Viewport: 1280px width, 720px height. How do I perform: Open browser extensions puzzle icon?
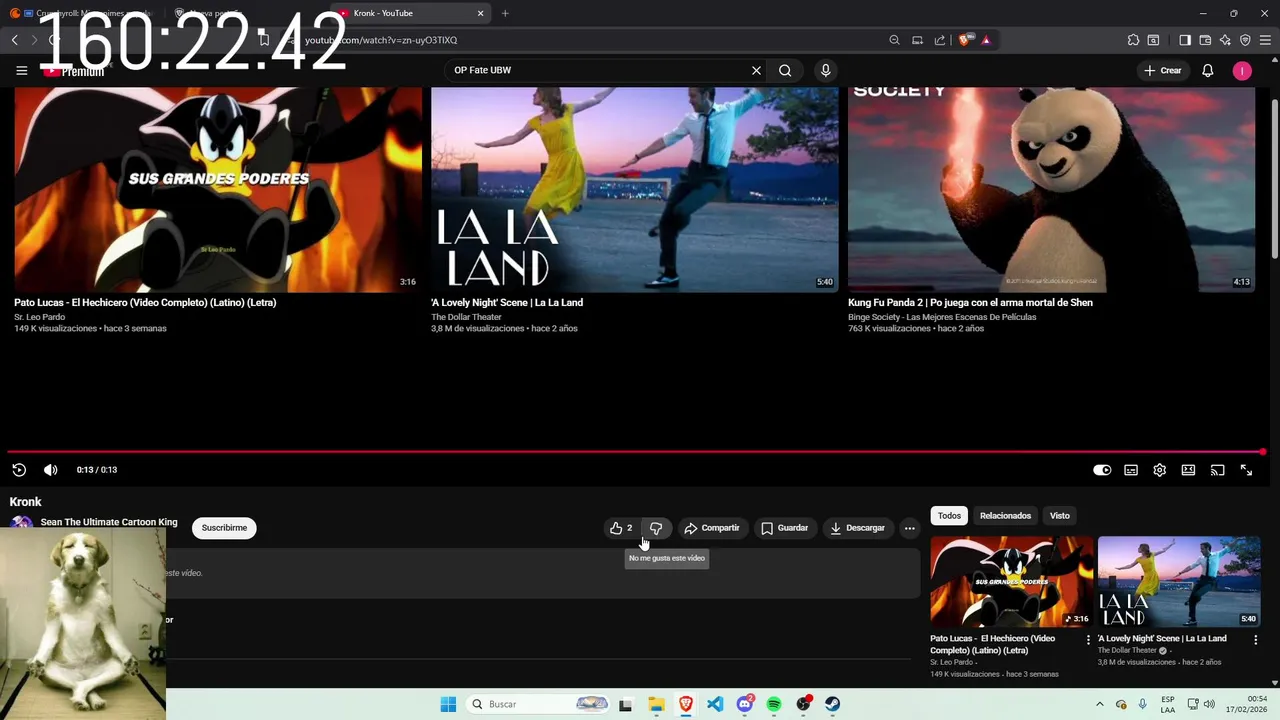(1133, 40)
